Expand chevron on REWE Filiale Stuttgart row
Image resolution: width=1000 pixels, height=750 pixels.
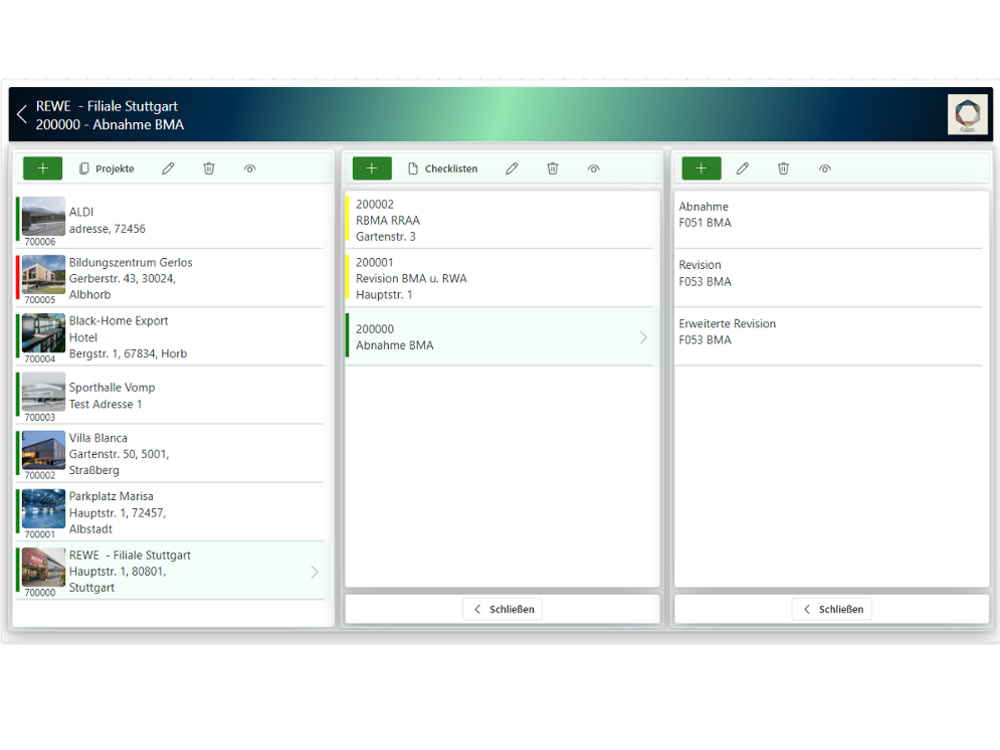[314, 572]
